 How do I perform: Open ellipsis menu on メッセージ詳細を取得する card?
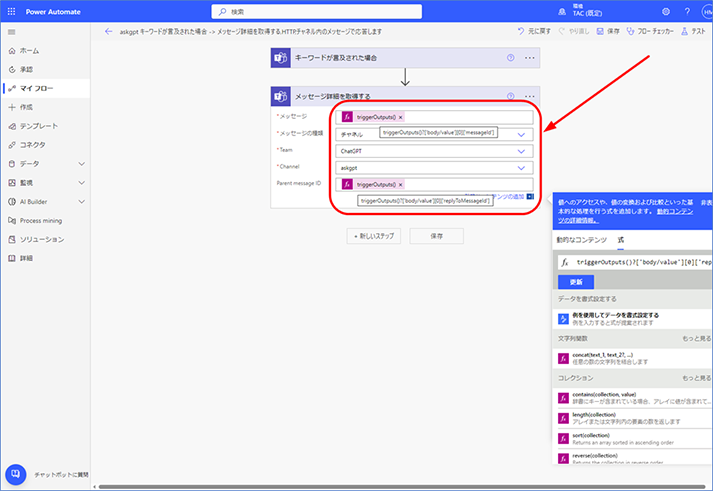pyautogui.click(x=530, y=96)
